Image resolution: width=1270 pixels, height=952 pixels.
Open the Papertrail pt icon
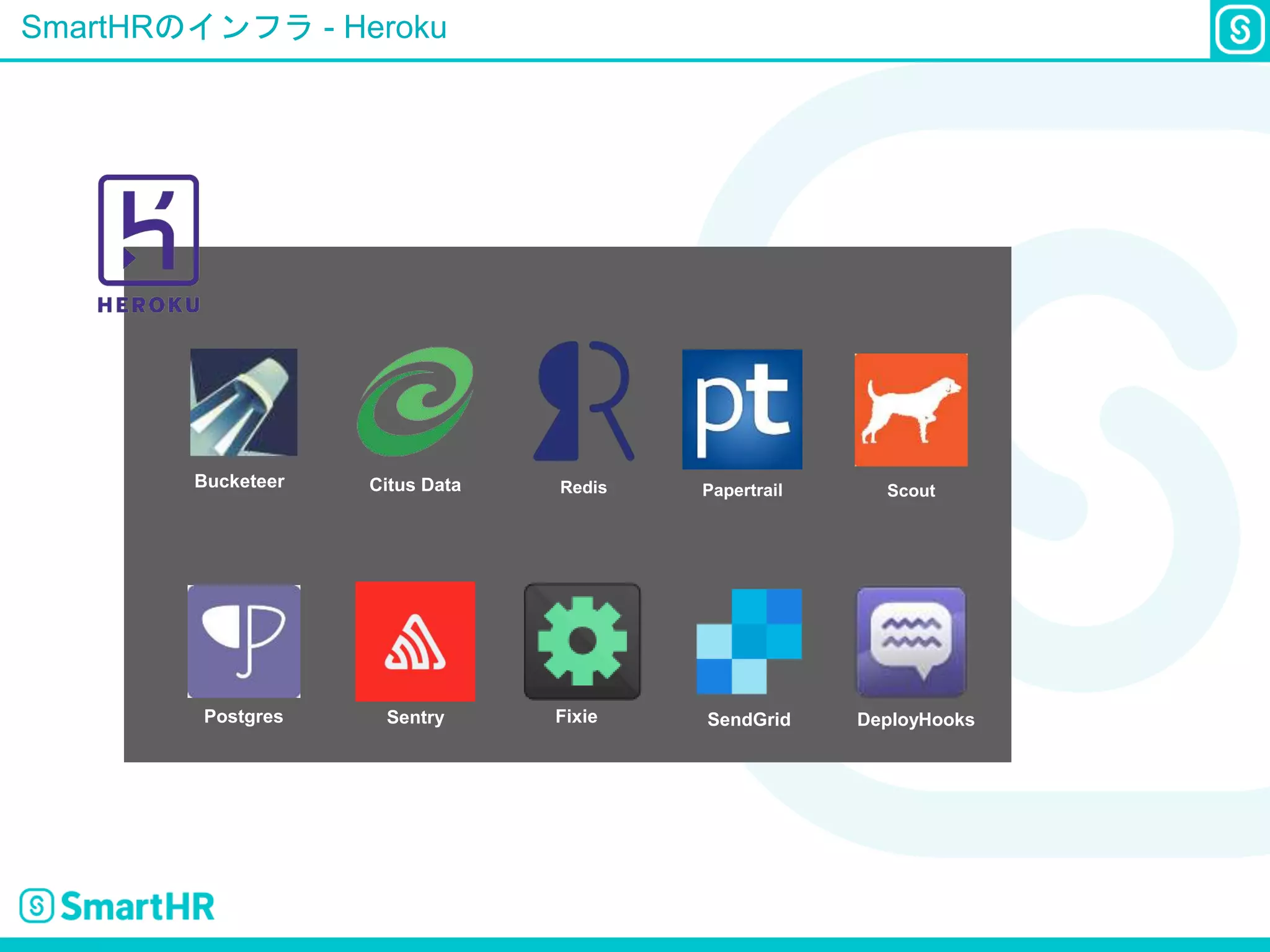[x=742, y=409]
